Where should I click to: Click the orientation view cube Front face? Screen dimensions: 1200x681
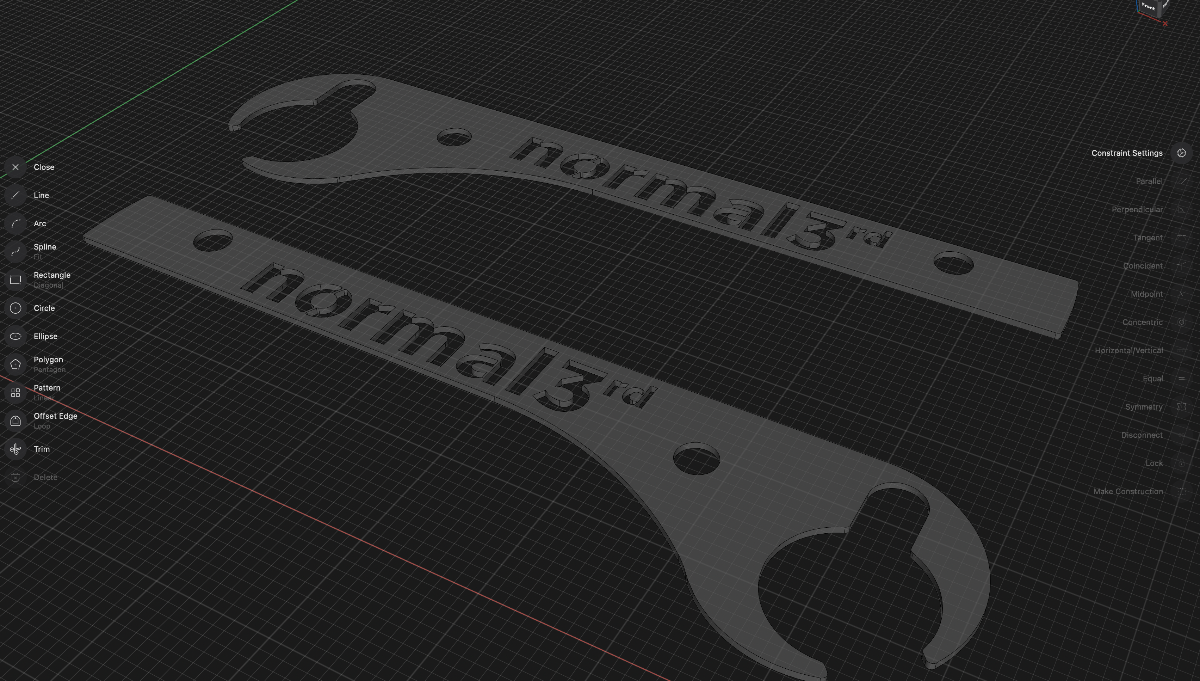1148,6
